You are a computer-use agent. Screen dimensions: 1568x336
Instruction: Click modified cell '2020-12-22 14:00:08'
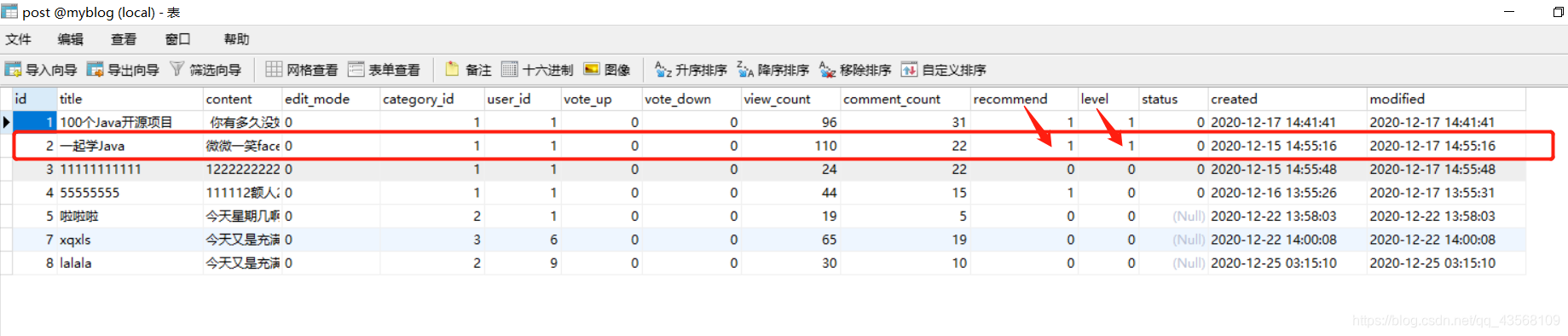click(x=1446, y=240)
